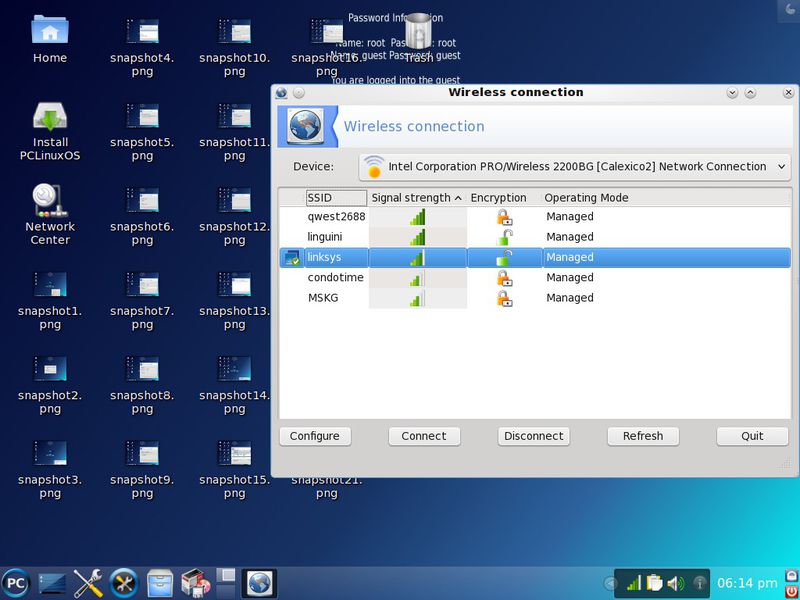Click the lock icon in qwest2688 row
This screenshot has height=600, width=800.
pyautogui.click(x=504, y=217)
